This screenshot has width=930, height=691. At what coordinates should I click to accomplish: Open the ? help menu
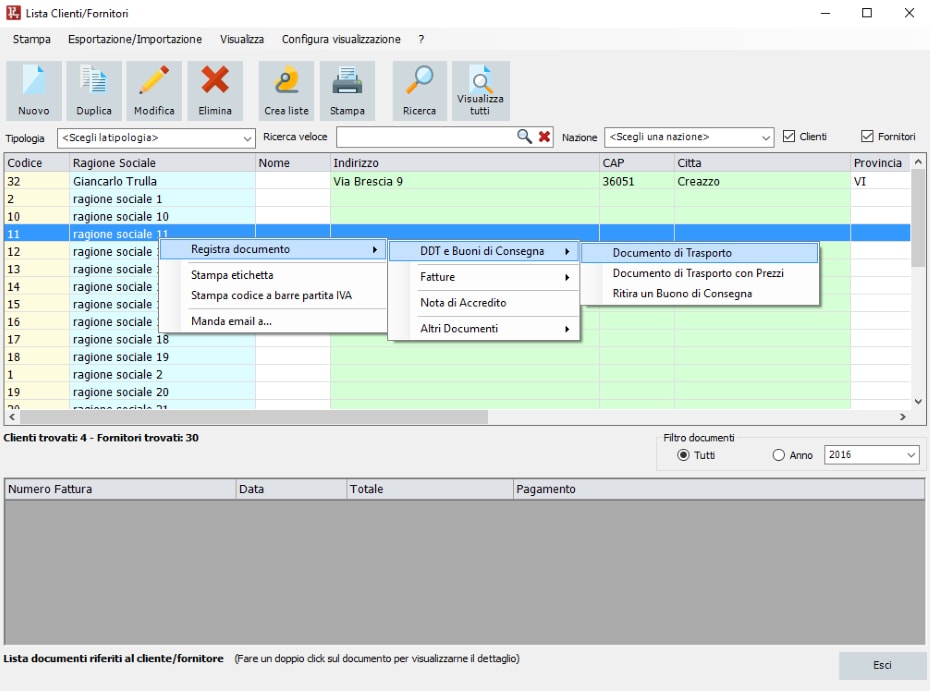[421, 39]
